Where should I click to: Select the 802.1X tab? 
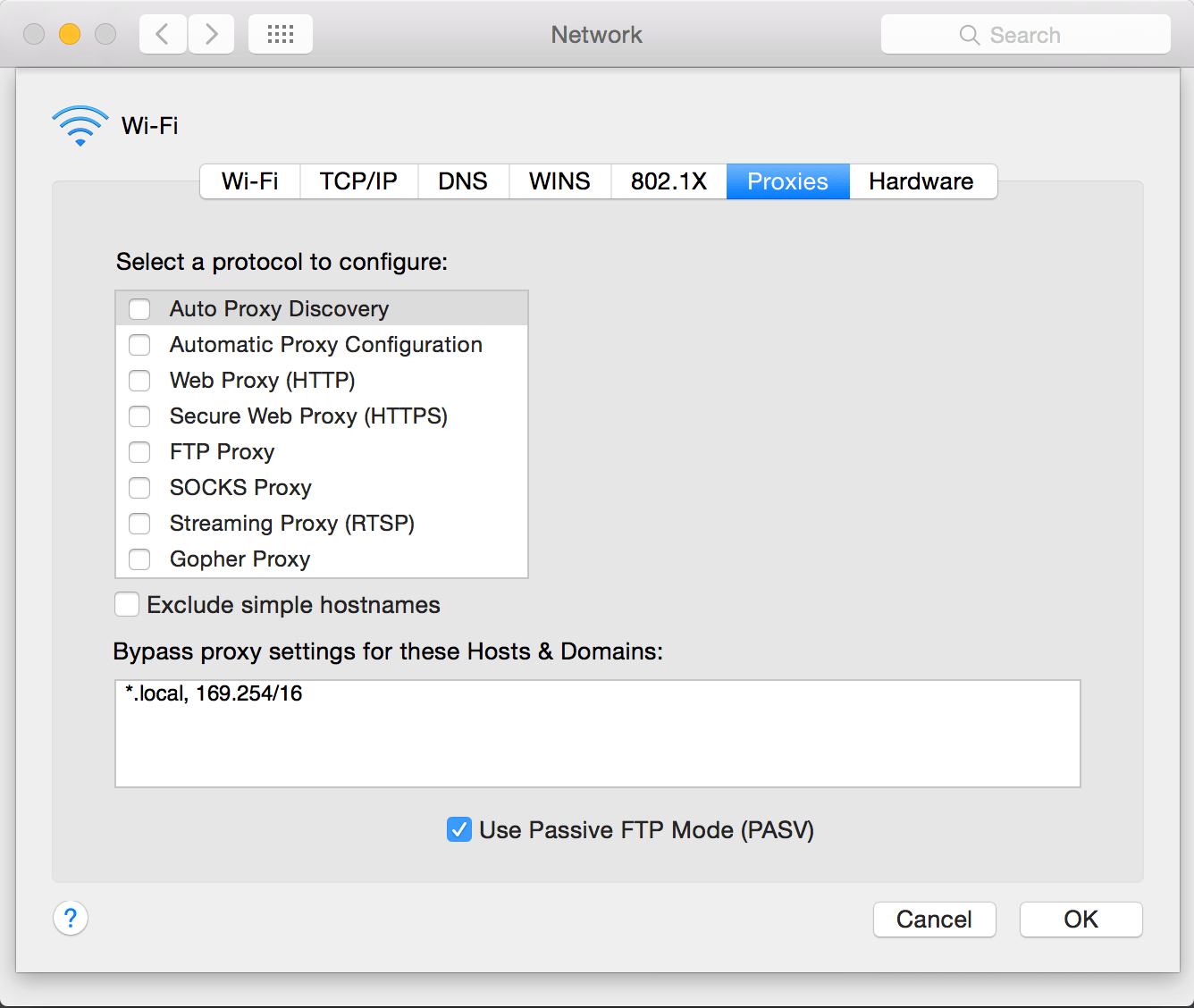pos(668,181)
